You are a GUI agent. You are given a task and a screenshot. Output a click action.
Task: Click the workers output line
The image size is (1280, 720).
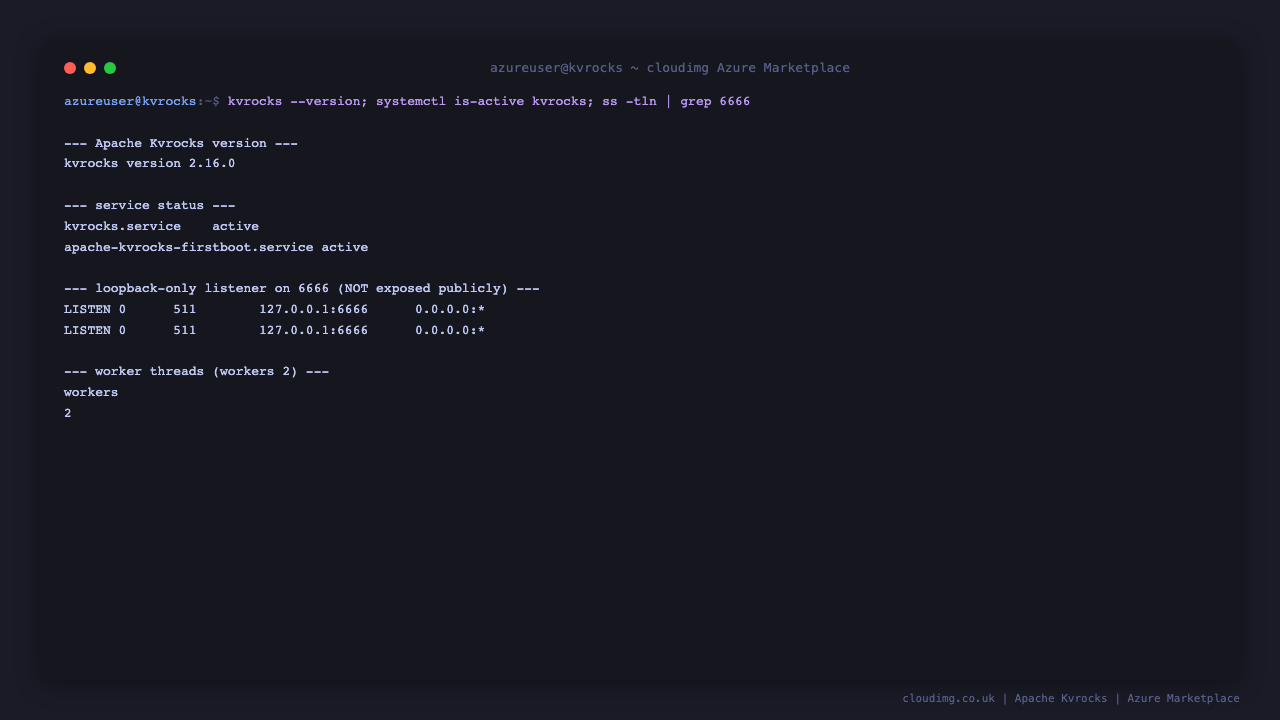(91, 393)
